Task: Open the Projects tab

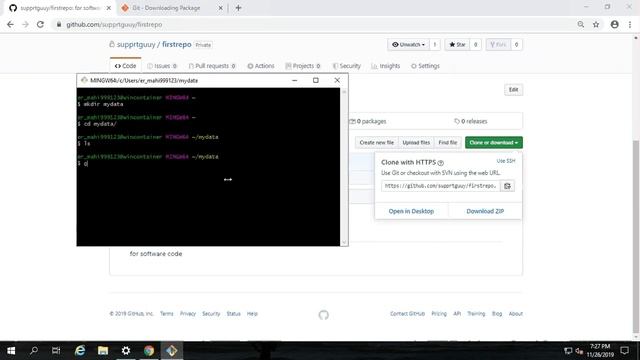Action: pos(303,66)
